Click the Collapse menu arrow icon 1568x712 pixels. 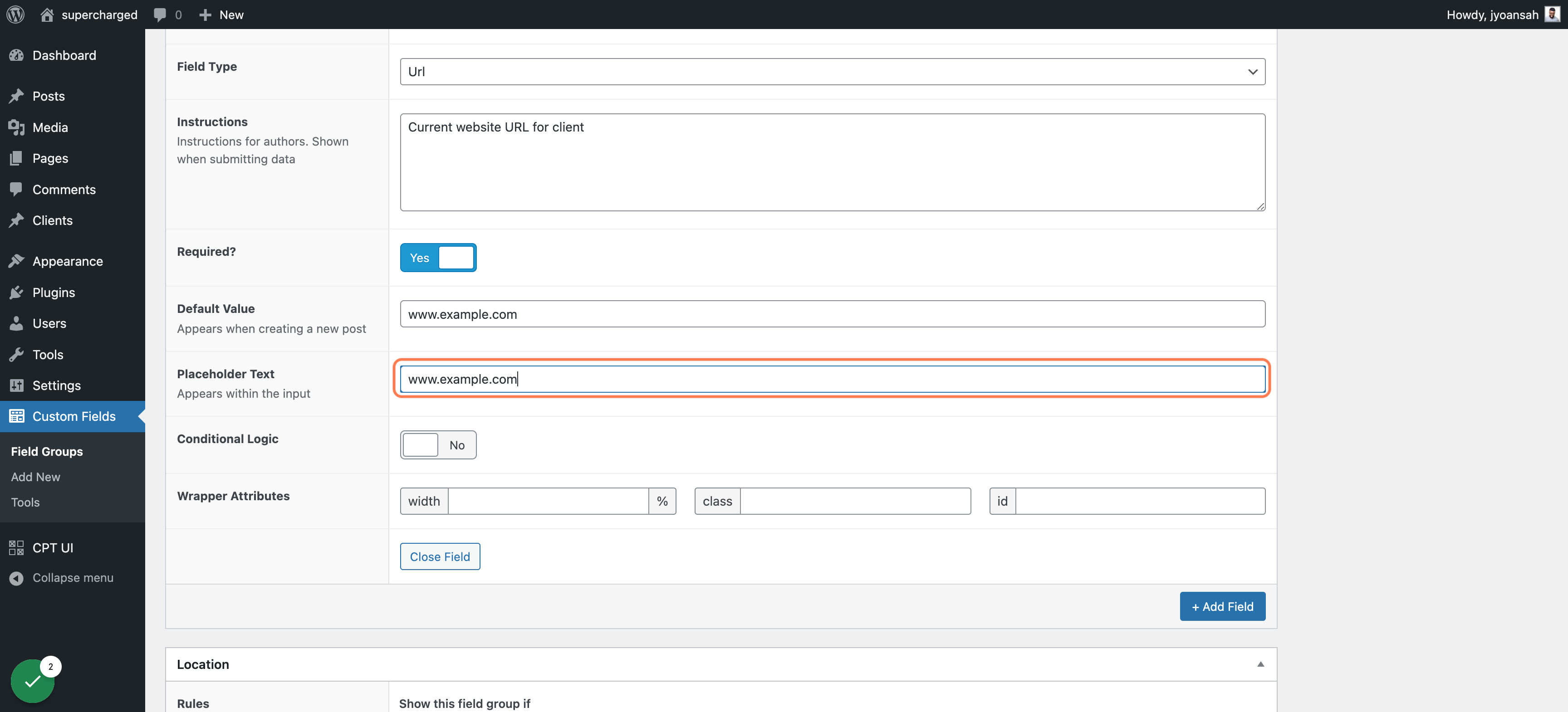tap(16, 578)
